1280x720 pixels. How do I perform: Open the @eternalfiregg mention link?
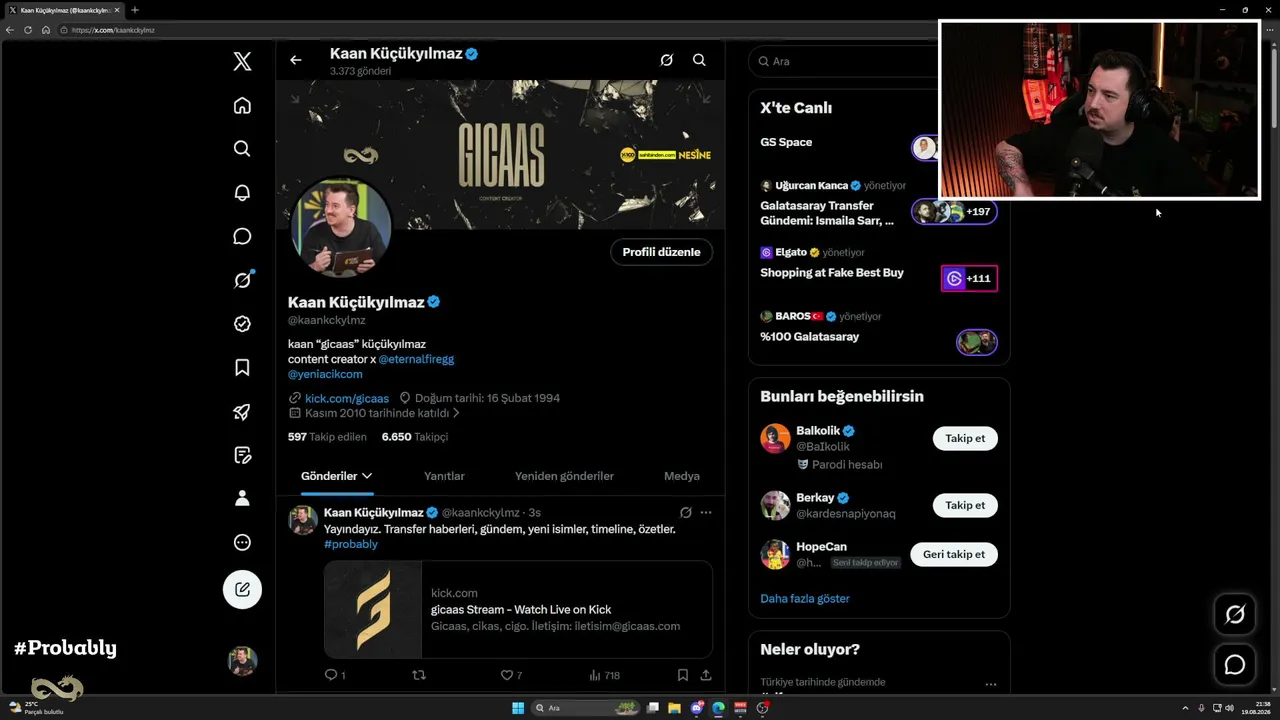click(416, 359)
